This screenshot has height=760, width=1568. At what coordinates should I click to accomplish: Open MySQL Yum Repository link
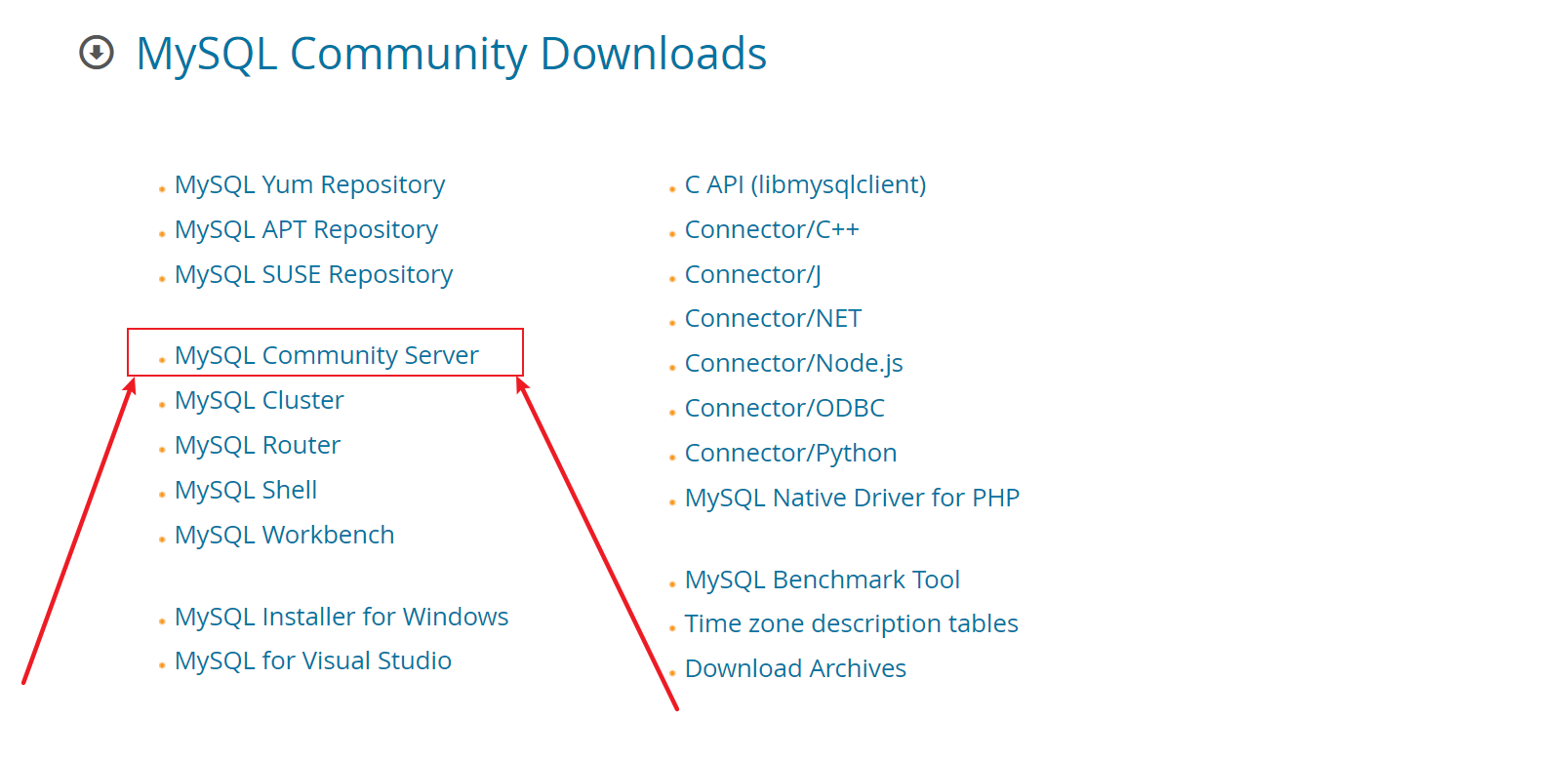pos(309,184)
